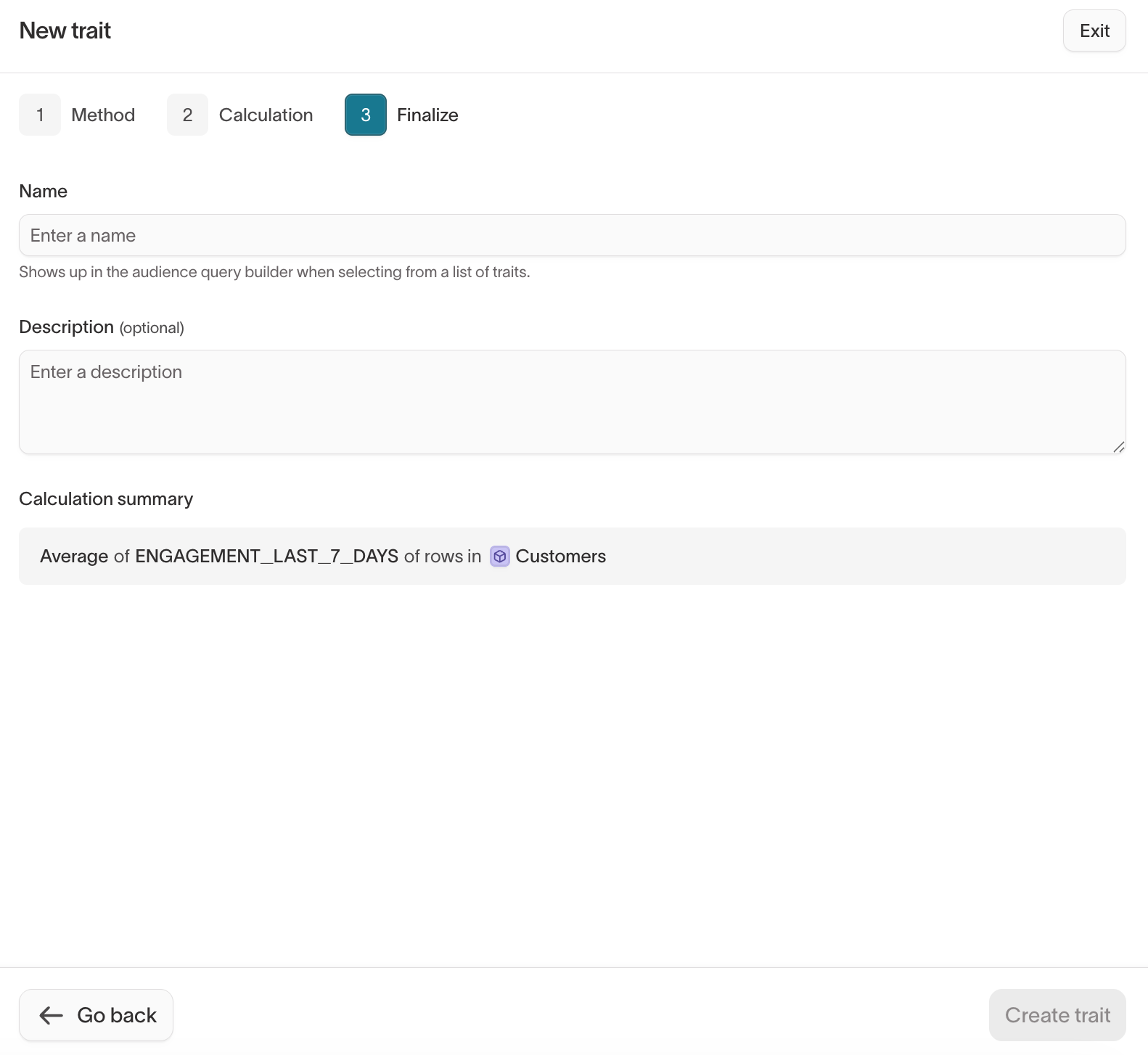Focus the Name input field

coord(573,235)
